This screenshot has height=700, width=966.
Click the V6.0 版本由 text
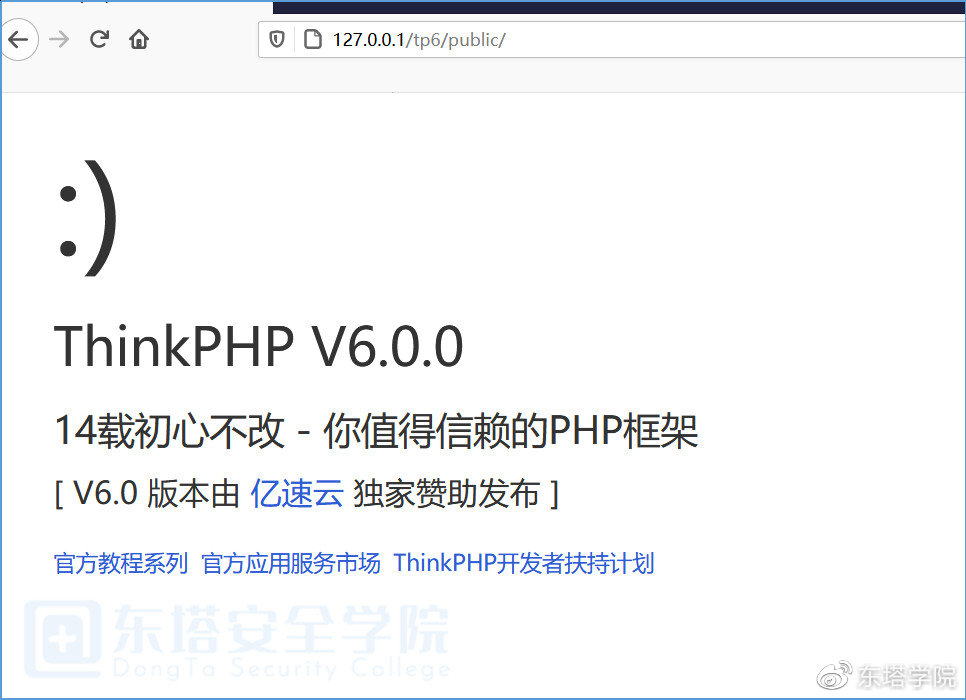click(x=156, y=494)
